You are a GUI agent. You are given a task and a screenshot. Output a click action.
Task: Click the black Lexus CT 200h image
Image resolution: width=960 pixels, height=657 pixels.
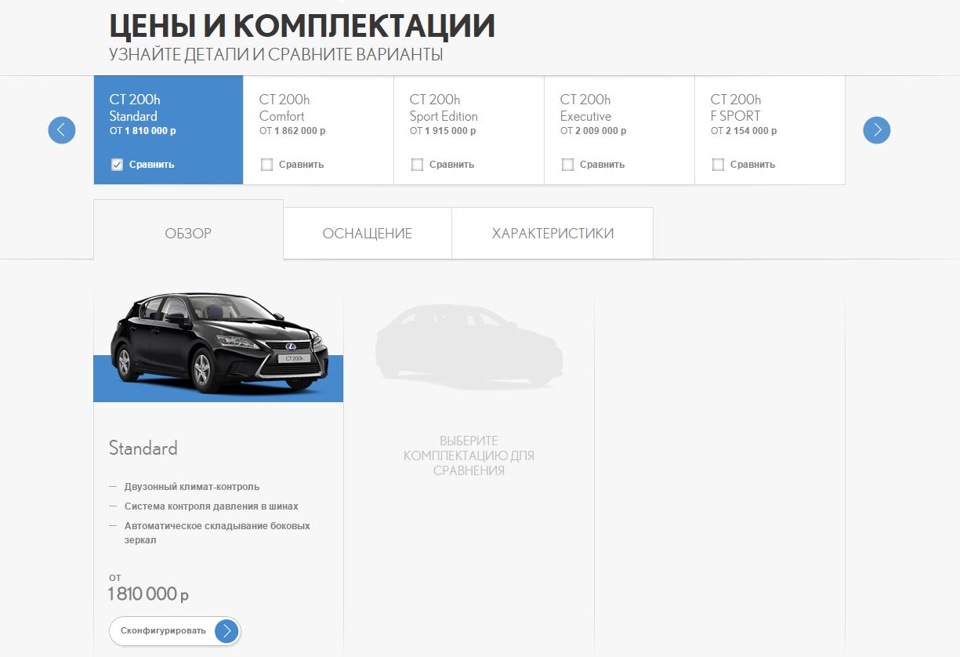click(218, 345)
